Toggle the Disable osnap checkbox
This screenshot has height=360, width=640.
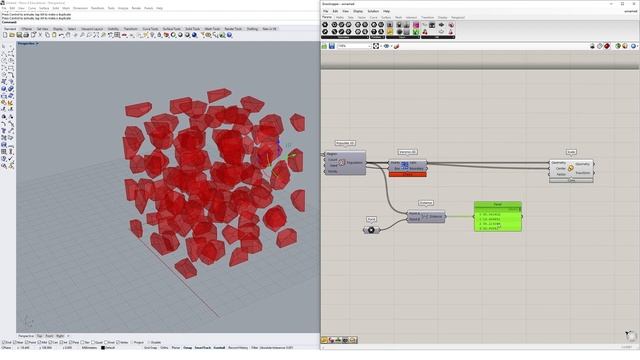click(149, 342)
